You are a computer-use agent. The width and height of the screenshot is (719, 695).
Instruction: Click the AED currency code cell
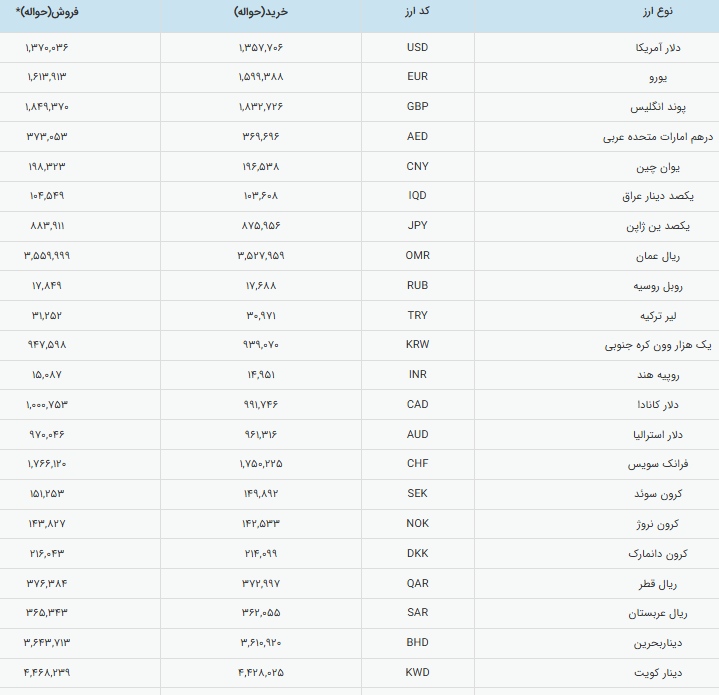click(x=417, y=137)
